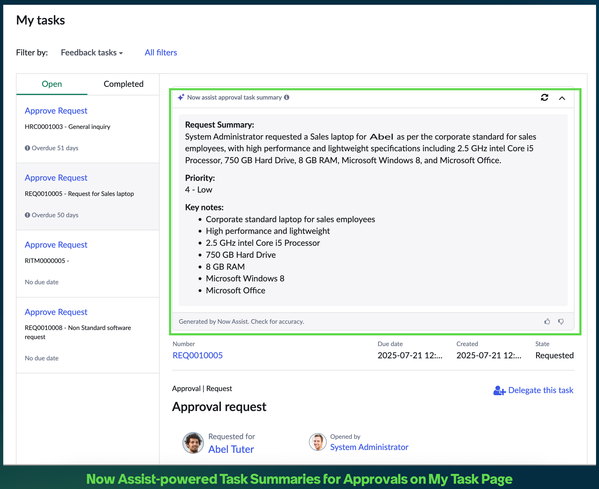Click the '750 GB Hard Drive' bullet

coord(241,255)
